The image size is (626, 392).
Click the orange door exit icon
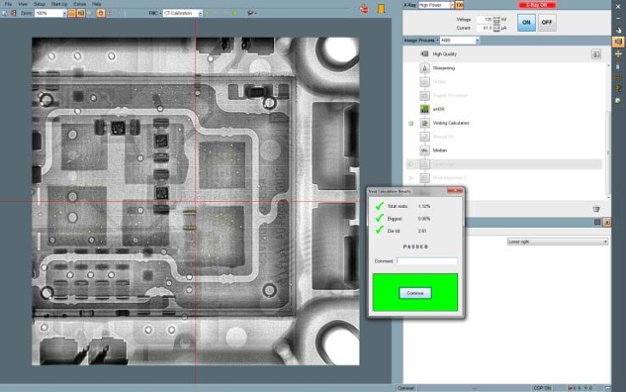pyautogui.click(x=381, y=8)
